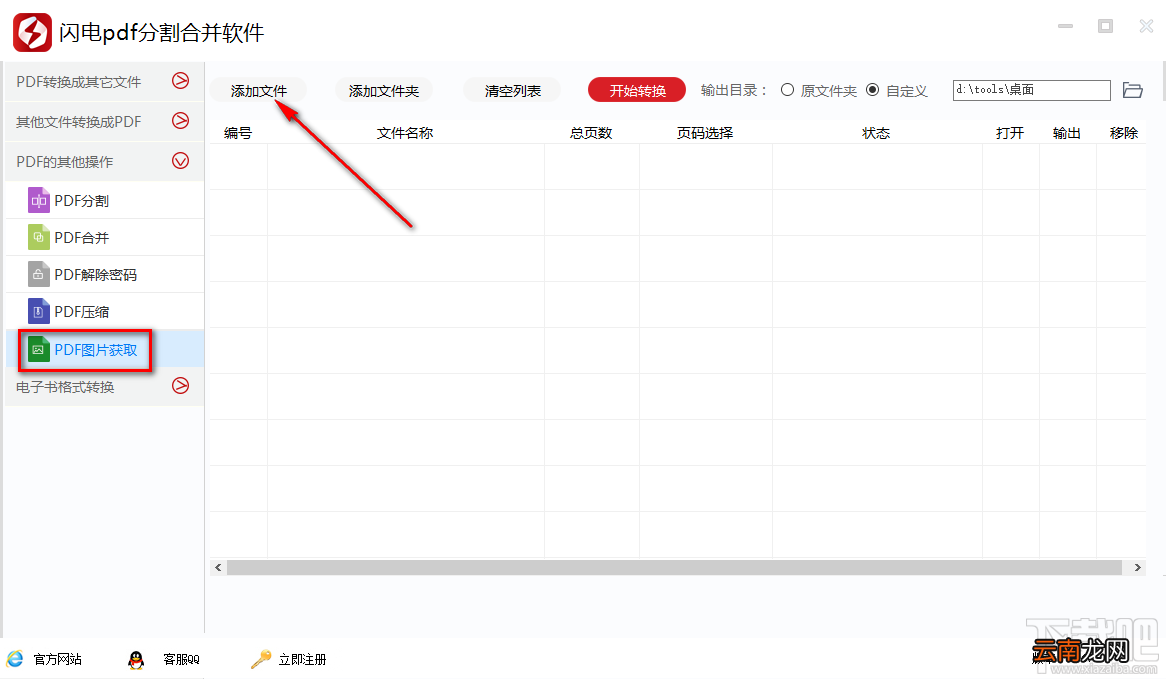
Task: Click the output path field d:\tools\桌面
Action: pos(1031,90)
